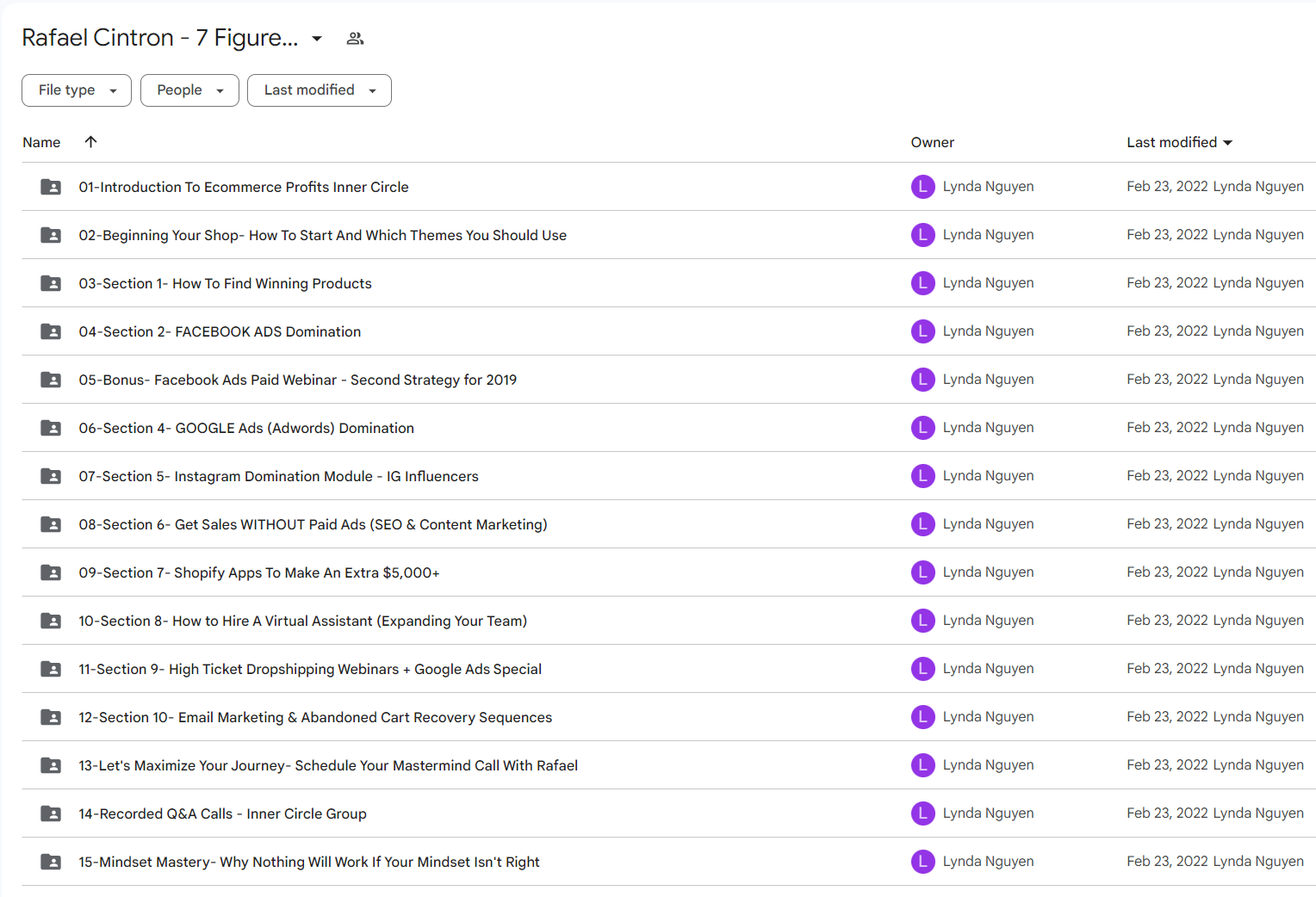Open the Last modified filter chip
This screenshot has height=897, width=1316.
click(320, 90)
